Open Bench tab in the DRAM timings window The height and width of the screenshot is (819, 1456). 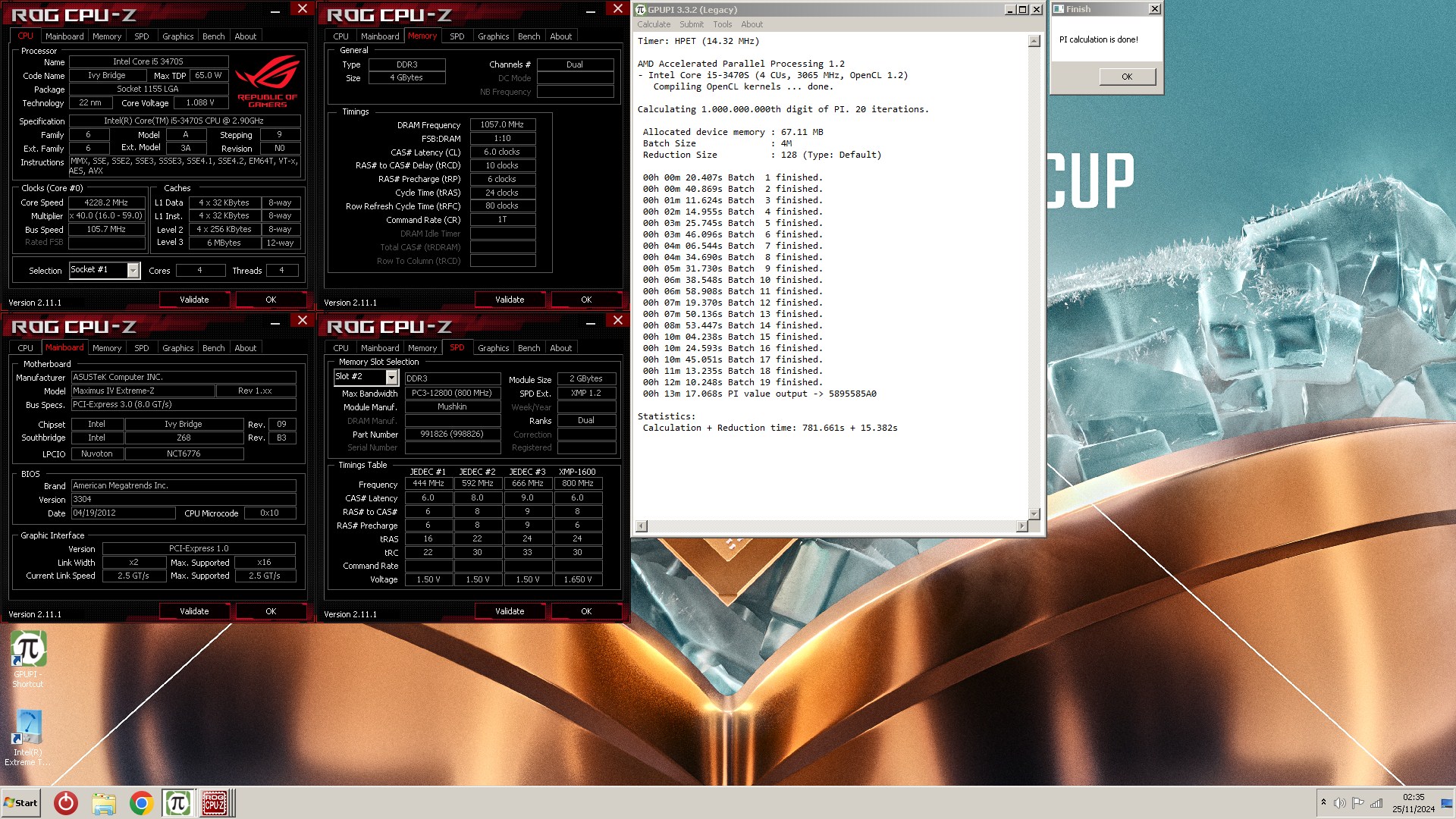point(529,36)
